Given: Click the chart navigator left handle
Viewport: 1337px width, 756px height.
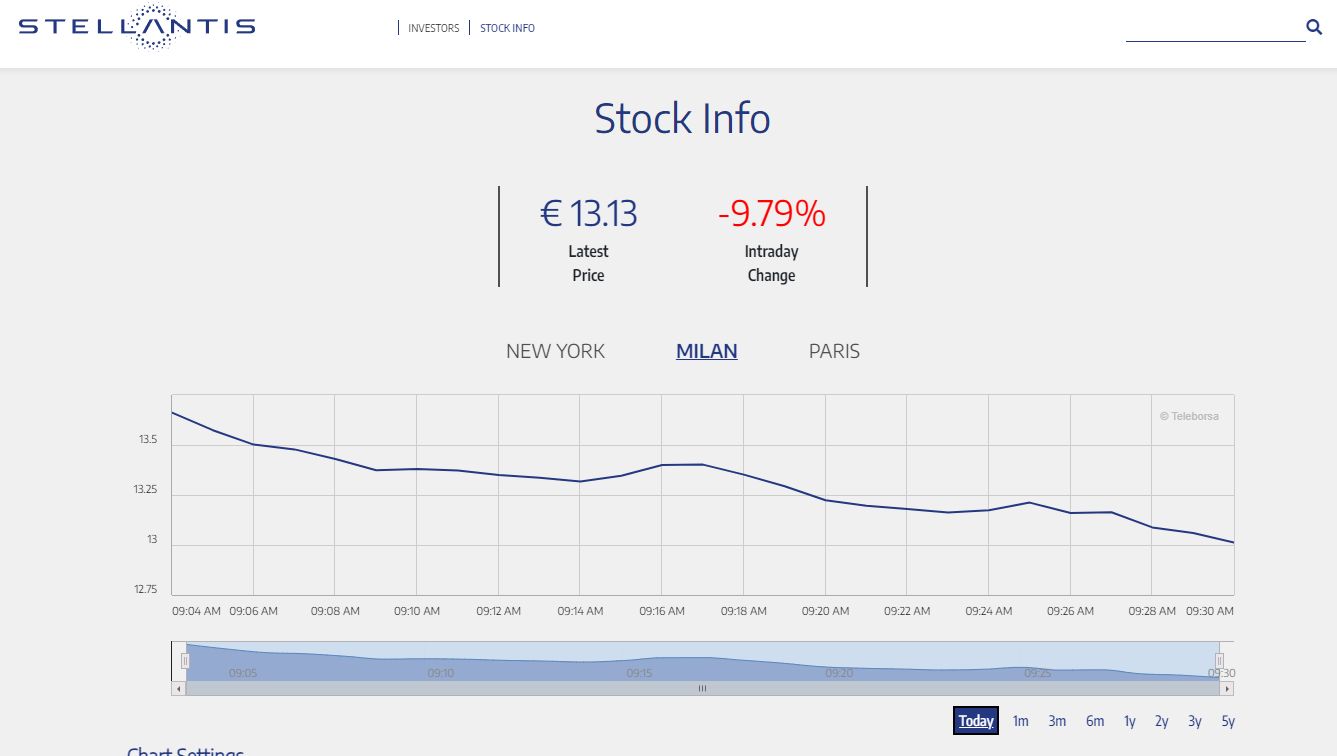Looking at the screenshot, I should coord(185,660).
